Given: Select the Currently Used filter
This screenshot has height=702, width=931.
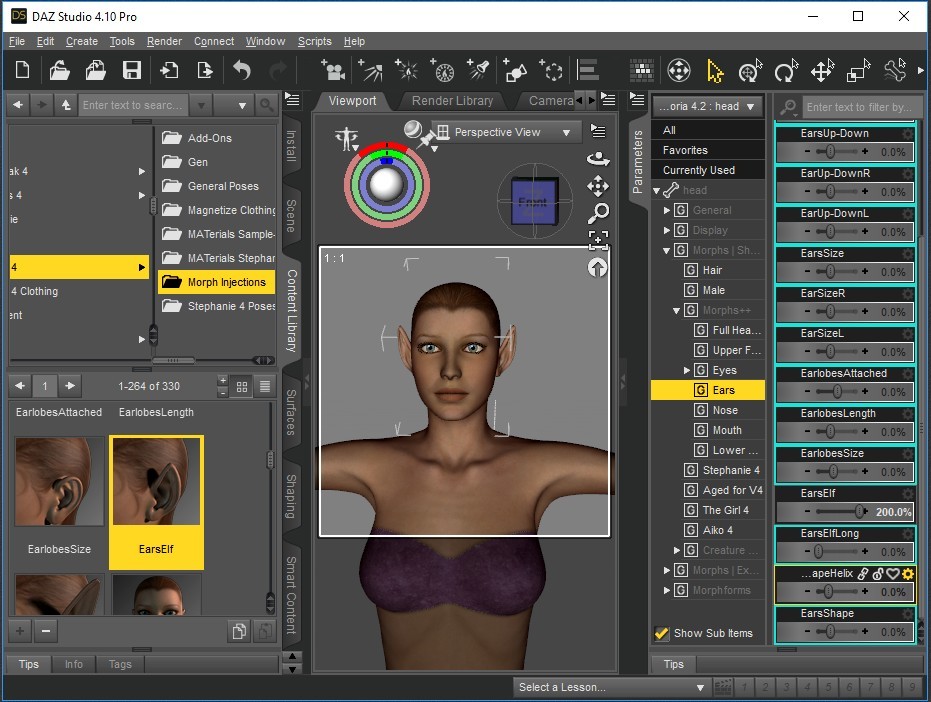Looking at the screenshot, I should pos(707,170).
